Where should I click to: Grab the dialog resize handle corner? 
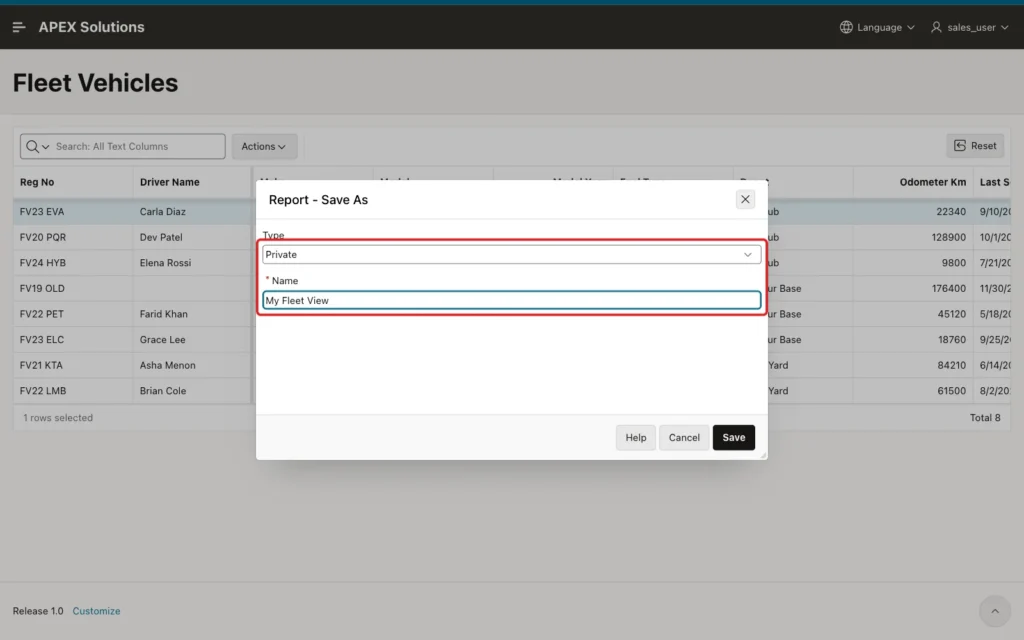pos(763,455)
